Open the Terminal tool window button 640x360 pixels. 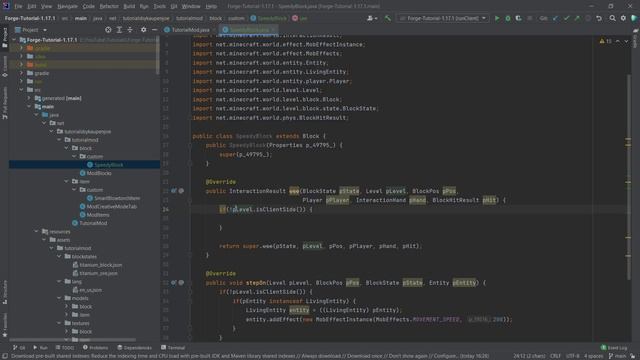173,348
